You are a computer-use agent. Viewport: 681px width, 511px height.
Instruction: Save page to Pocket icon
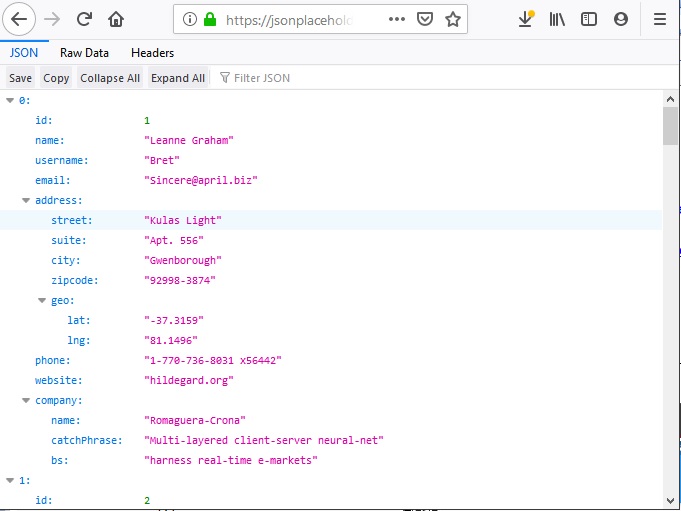pyautogui.click(x=425, y=19)
